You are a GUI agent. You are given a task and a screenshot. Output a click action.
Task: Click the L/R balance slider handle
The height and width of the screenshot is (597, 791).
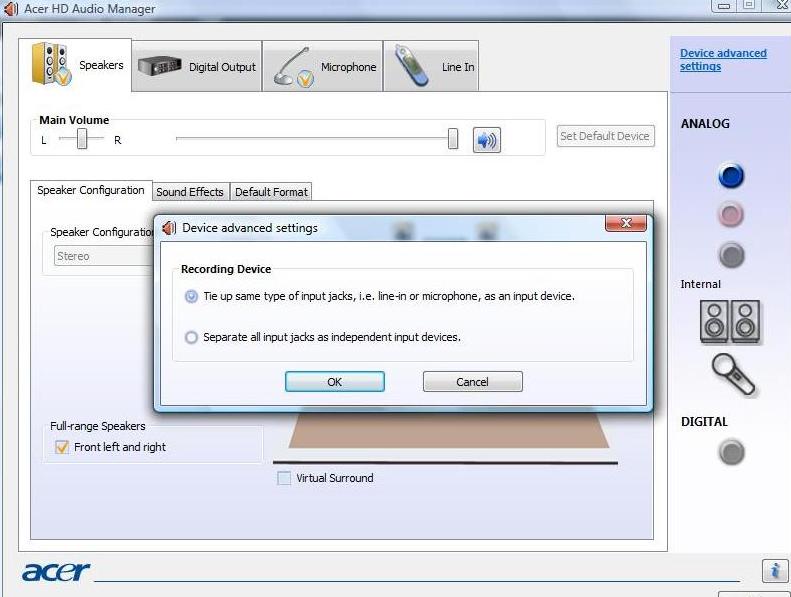pos(82,138)
